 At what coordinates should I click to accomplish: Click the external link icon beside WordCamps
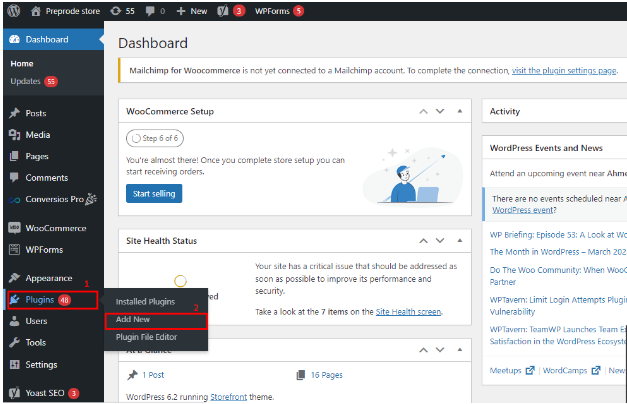pyautogui.click(x=596, y=370)
